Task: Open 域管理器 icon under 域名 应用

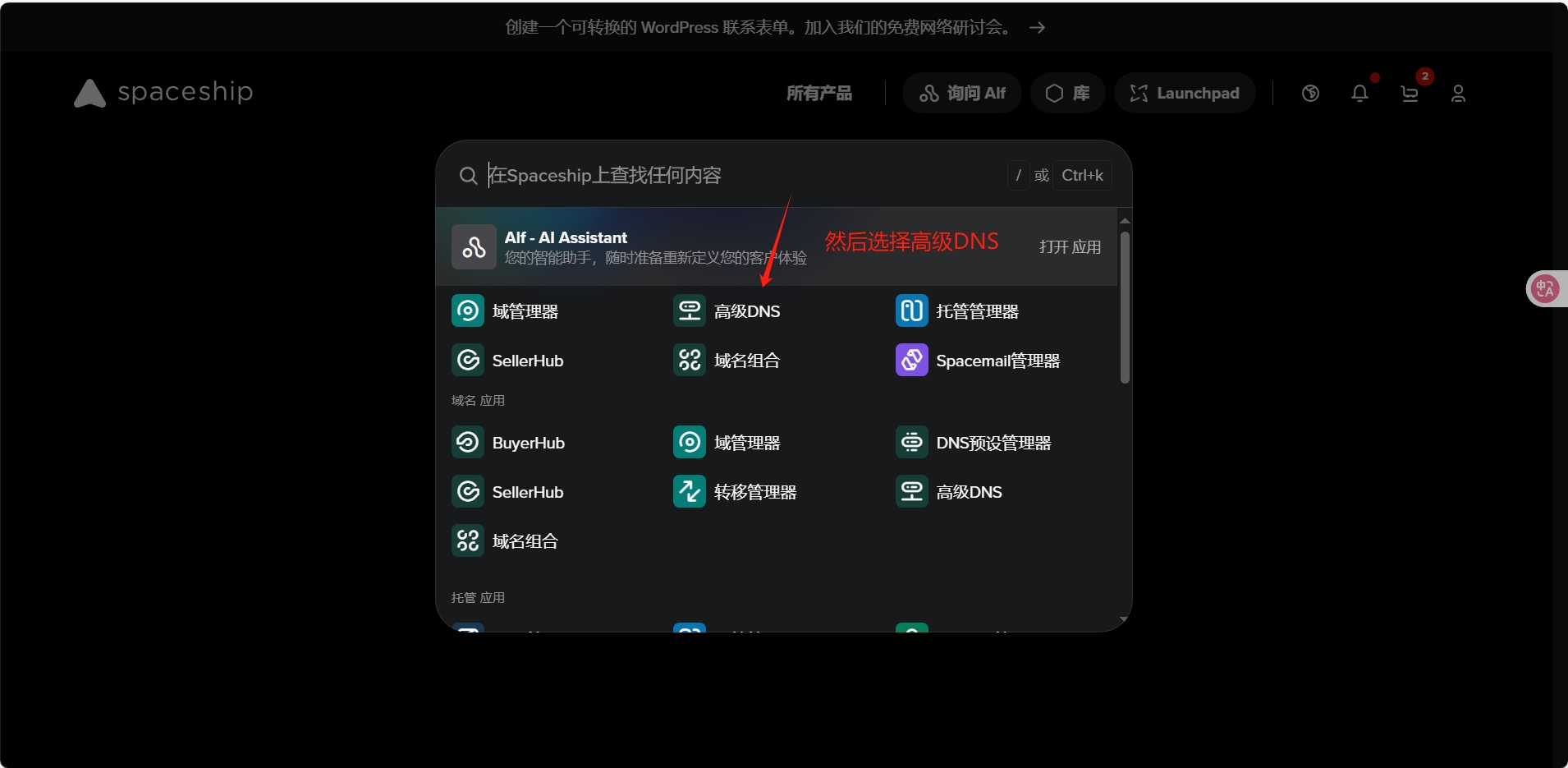Action: pyautogui.click(x=690, y=443)
